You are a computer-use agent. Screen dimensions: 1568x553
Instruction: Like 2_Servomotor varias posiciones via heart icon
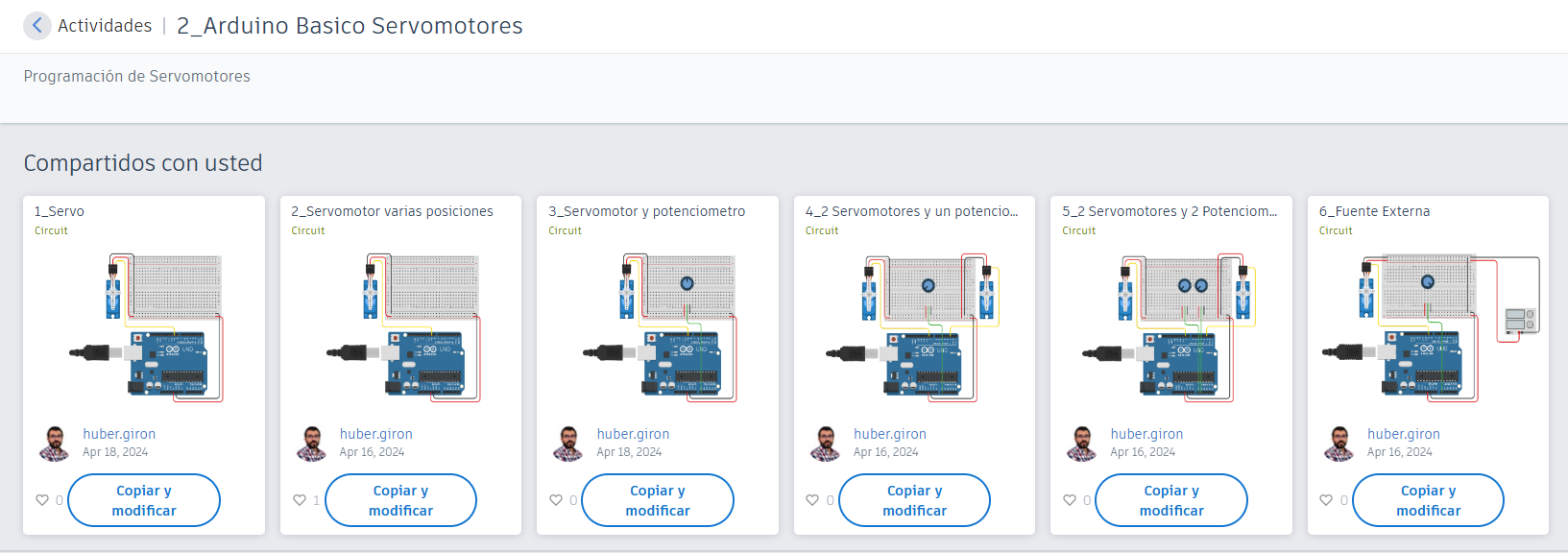pyautogui.click(x=300, y=500)
